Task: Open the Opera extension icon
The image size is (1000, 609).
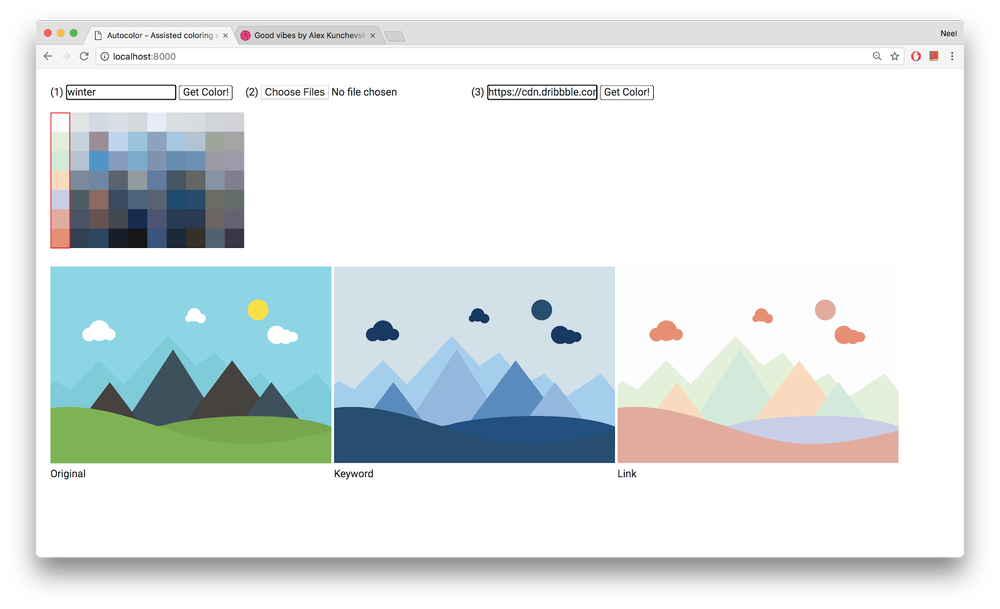Action: [916, 57]
